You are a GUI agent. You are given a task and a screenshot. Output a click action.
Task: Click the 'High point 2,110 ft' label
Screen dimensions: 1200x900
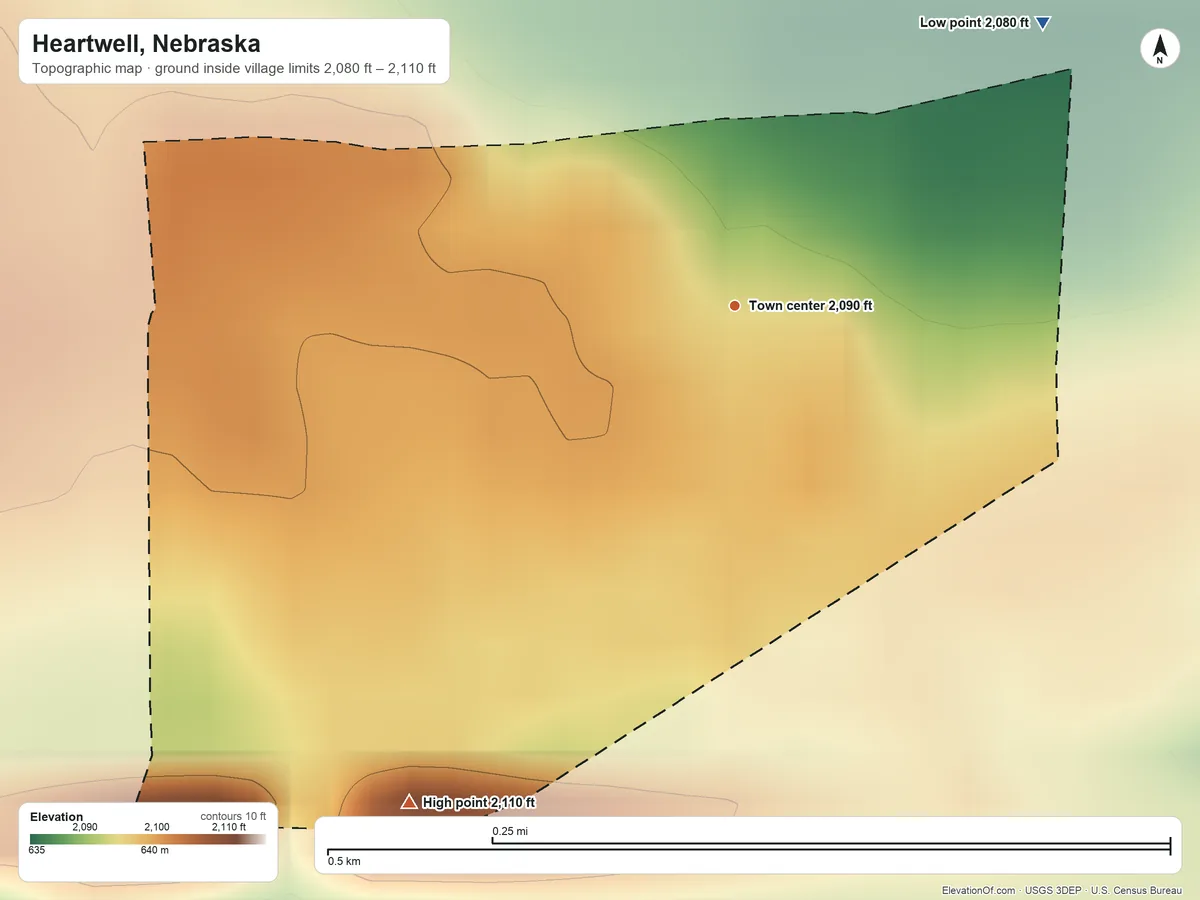click(479, 802)
